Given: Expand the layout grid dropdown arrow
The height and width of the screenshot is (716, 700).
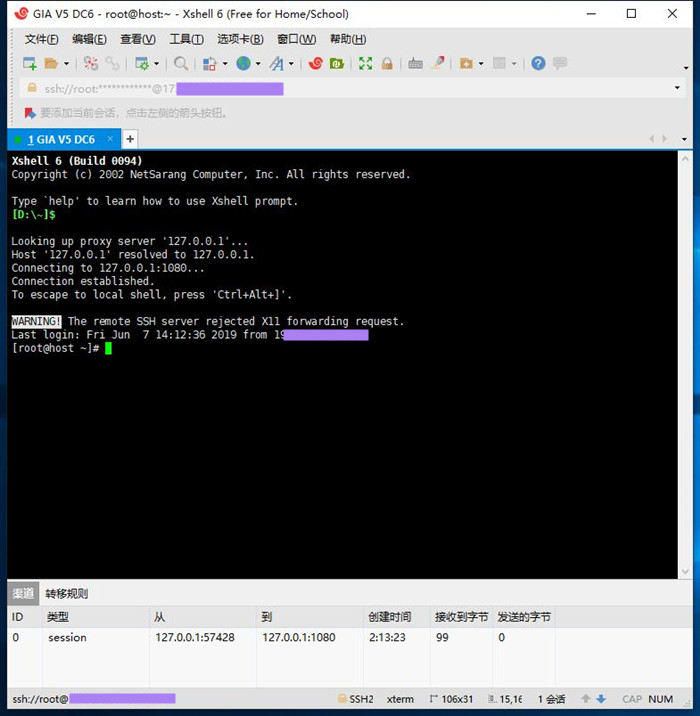Looking at the screenshot, I should click(514, 63).
